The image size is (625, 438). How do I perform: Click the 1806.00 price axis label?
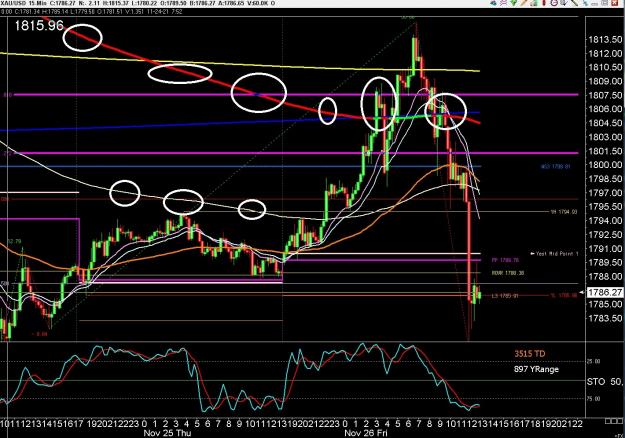coord(605,109)
